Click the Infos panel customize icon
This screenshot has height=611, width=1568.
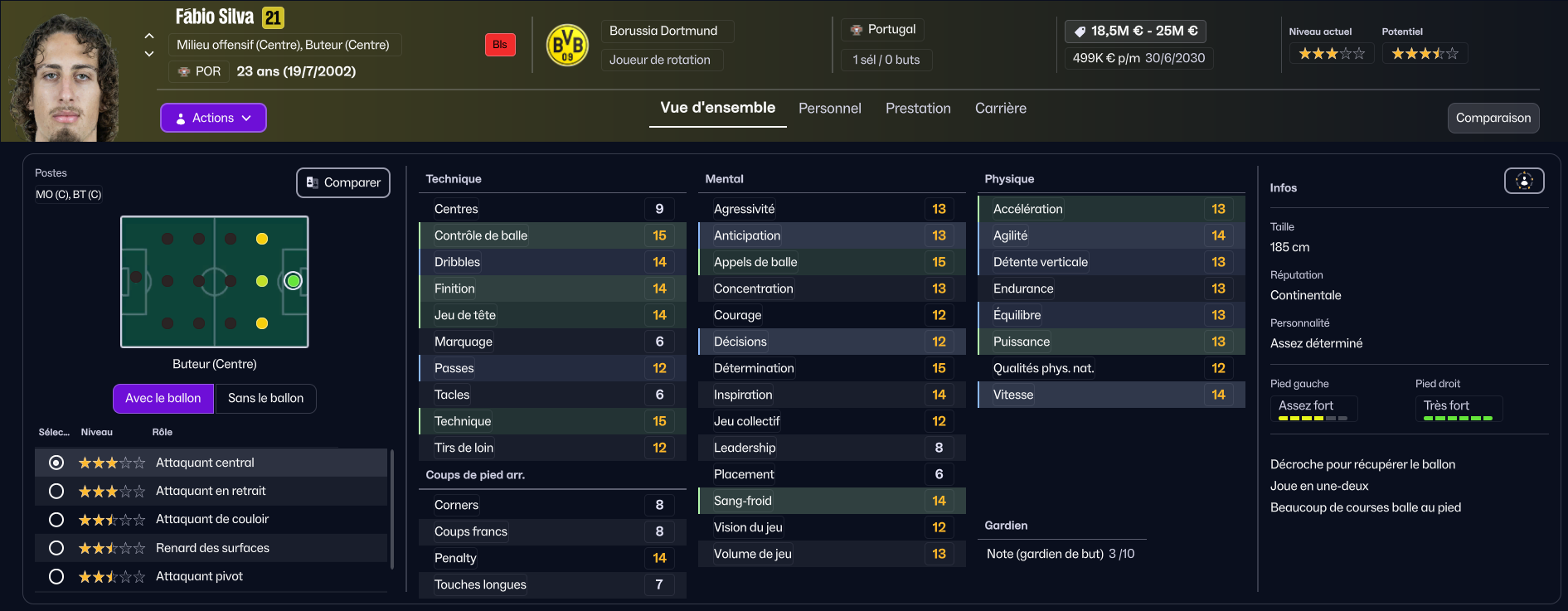click(1524, 181)
